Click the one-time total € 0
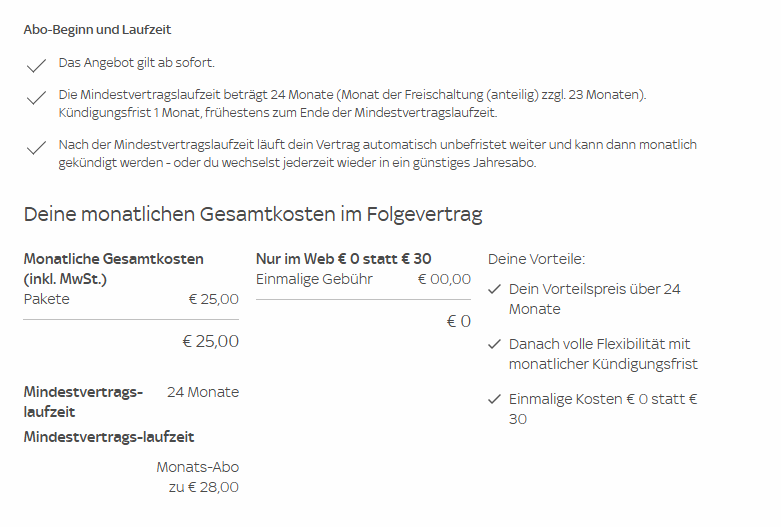The height and width of the screenshot is (527, 781). [459, 321]
